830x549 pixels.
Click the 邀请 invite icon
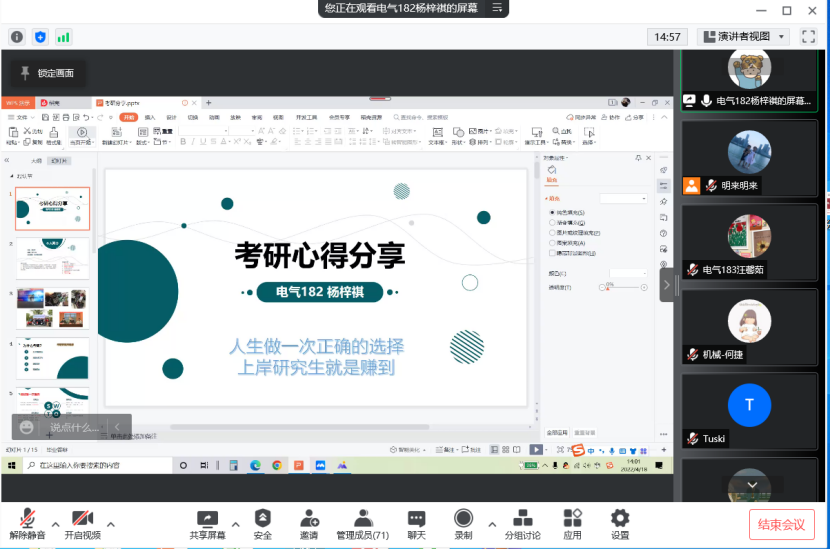click(309, 523)
